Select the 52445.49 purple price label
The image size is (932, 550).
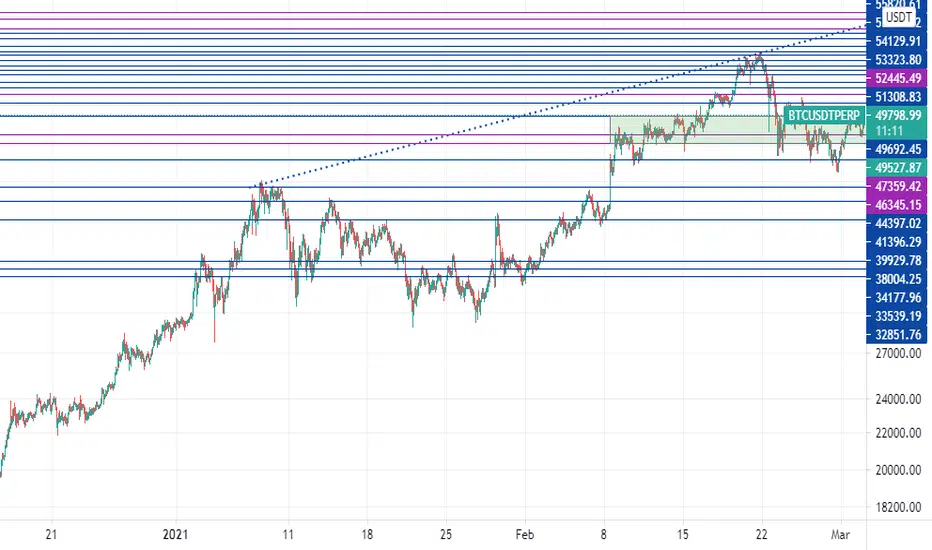click(x=897, y=78)
